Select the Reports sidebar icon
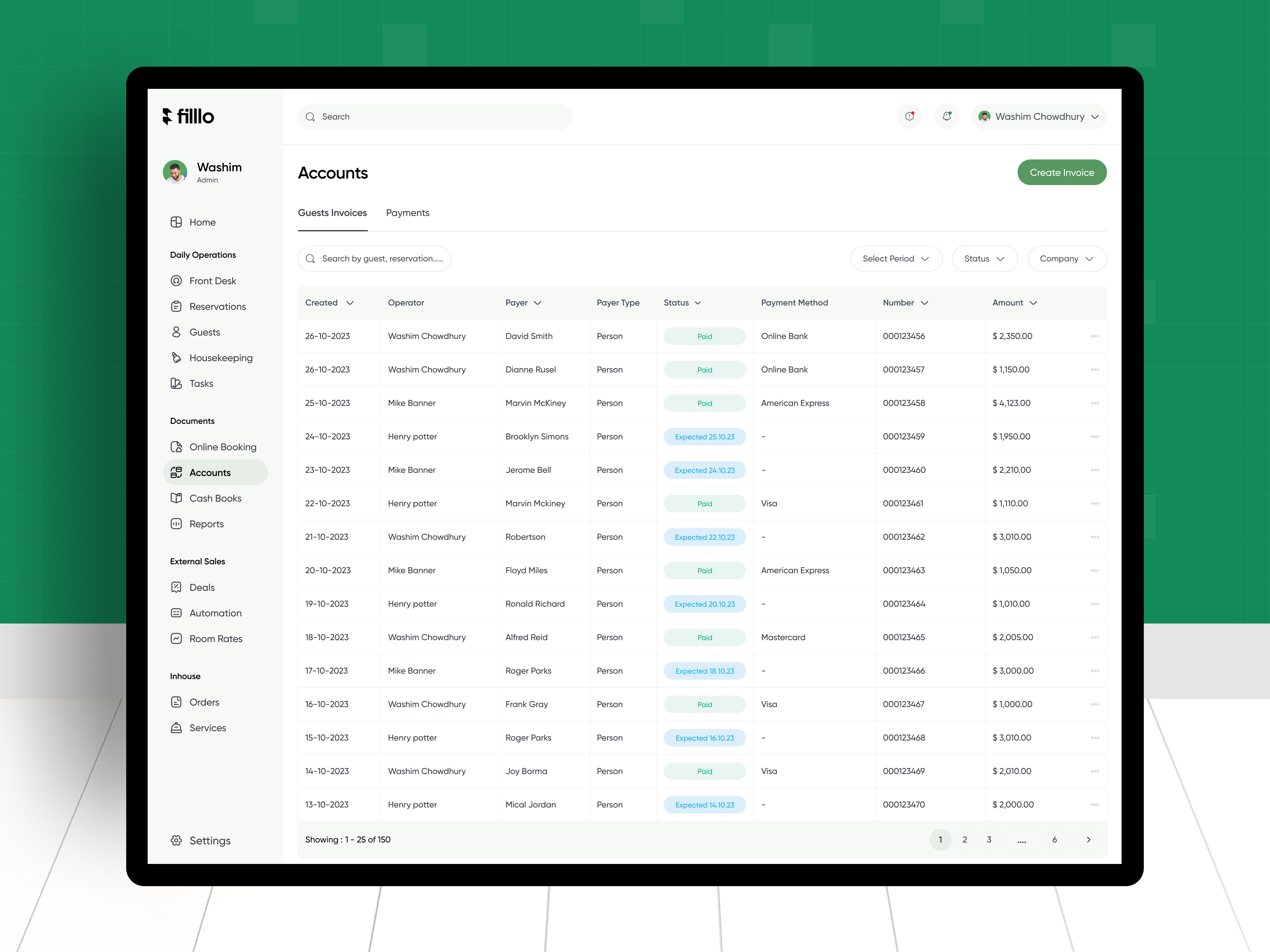 coord(176,524)
